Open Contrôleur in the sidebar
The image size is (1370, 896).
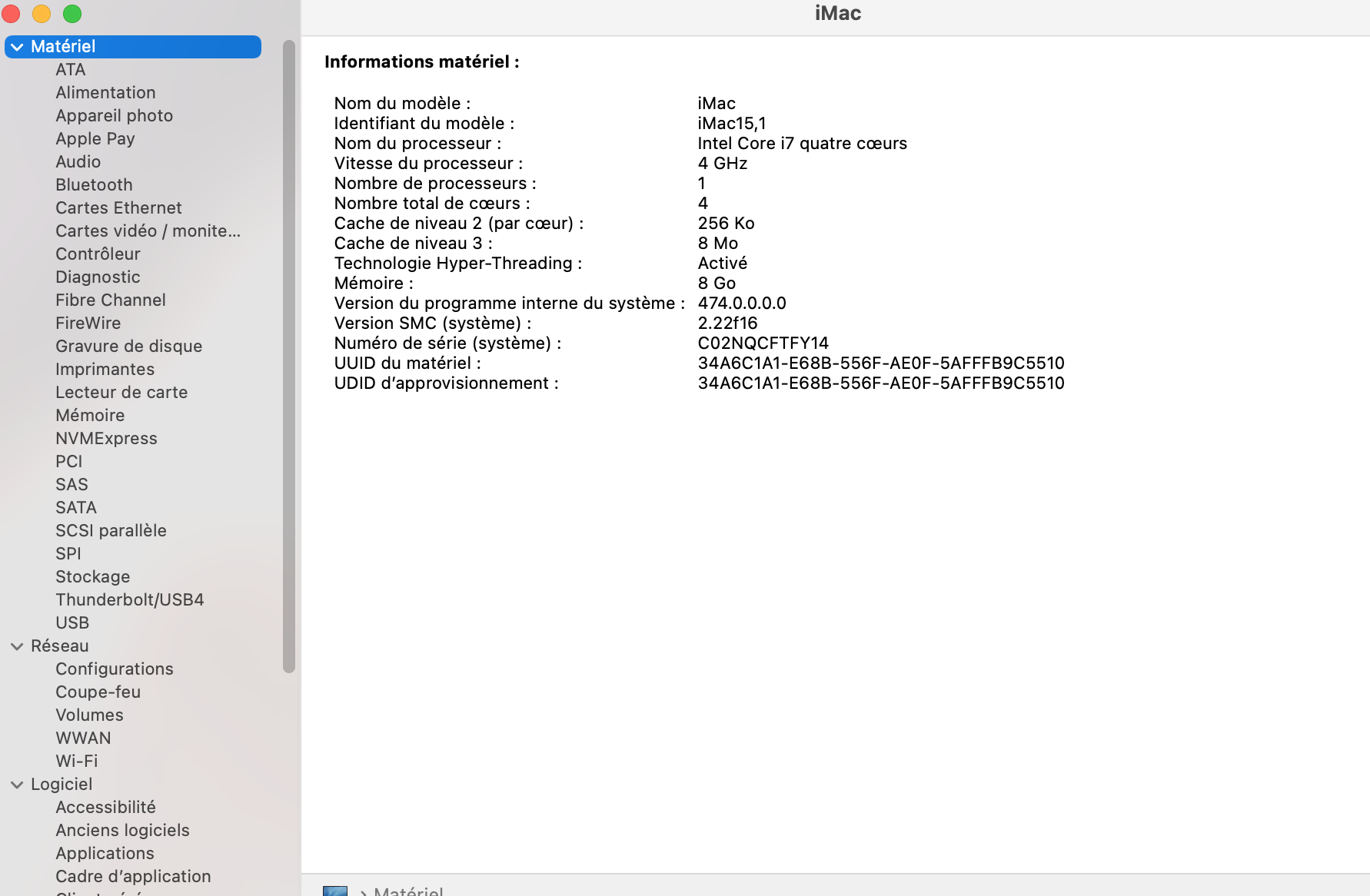click(x=98, y=254)
